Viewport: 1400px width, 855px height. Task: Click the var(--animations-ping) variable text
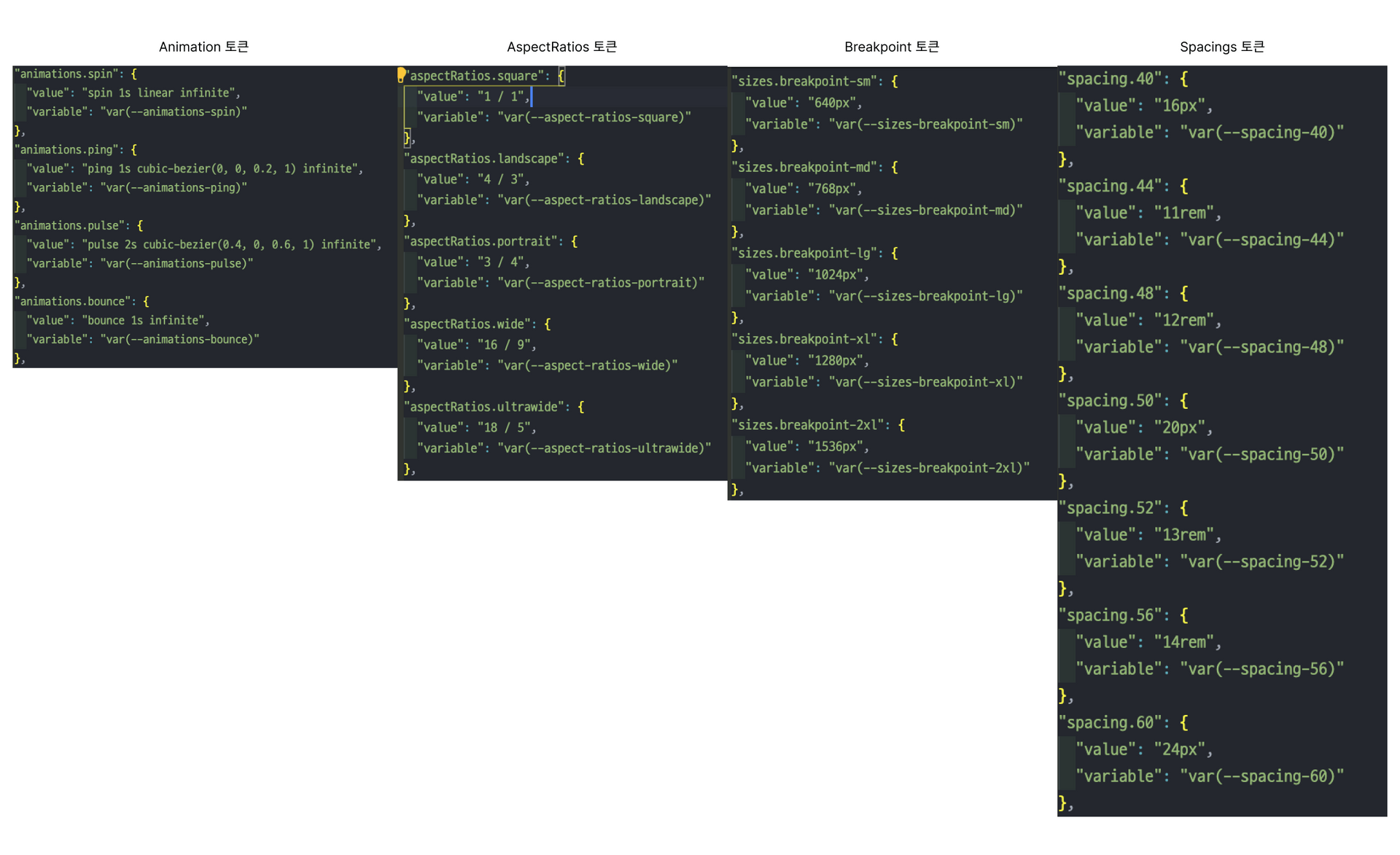[x=174, y=188]
